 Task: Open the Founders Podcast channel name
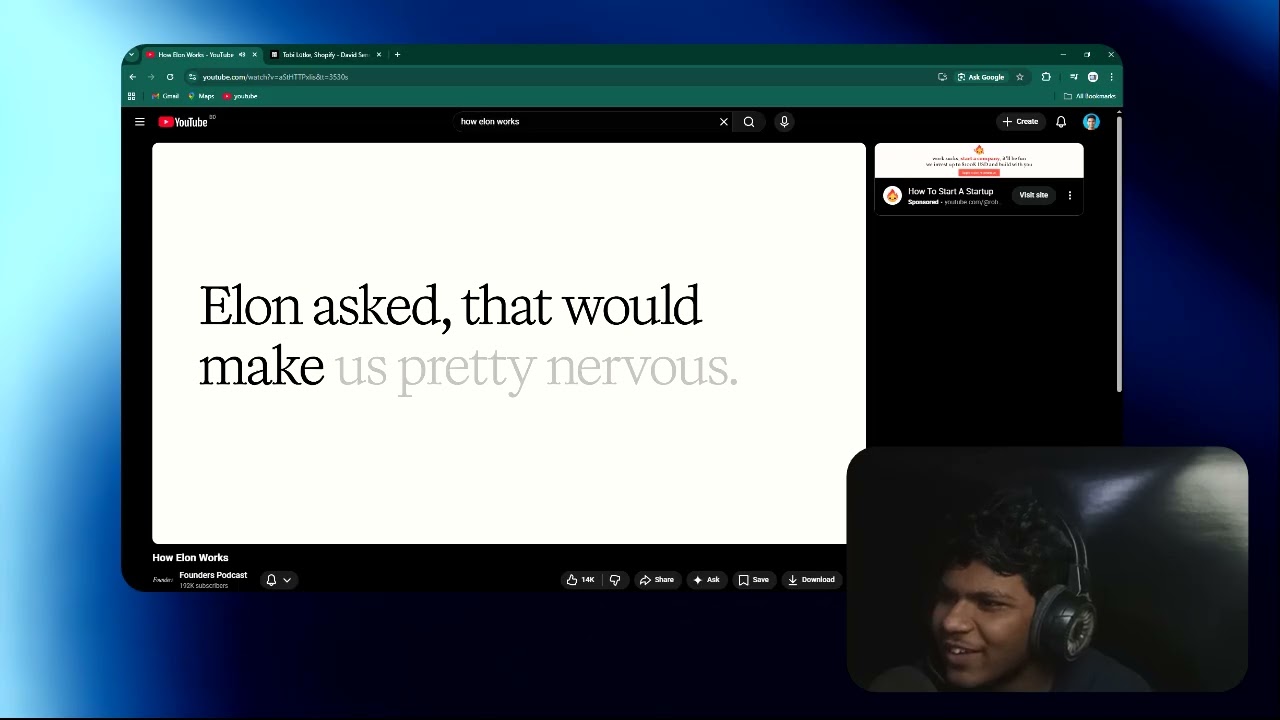(x=213, y=576)
